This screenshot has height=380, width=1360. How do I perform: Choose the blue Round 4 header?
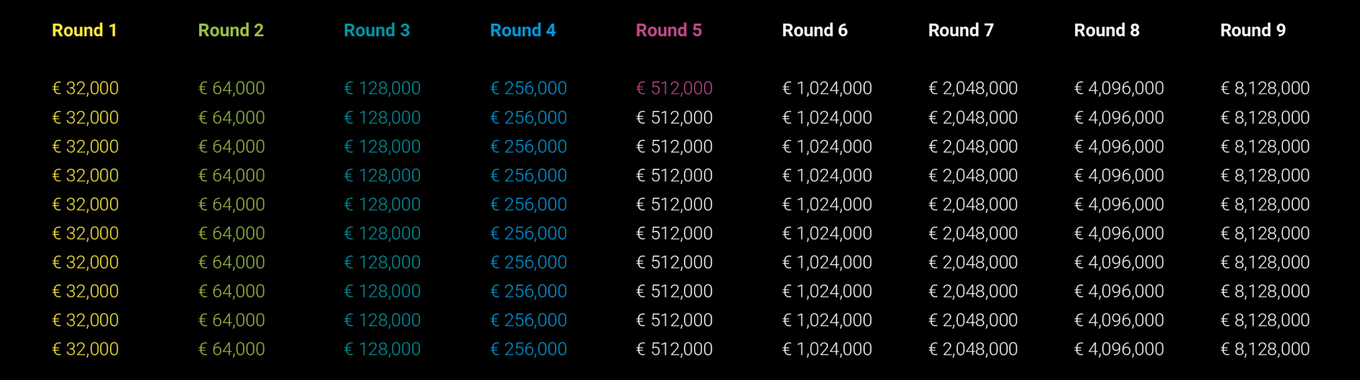523,30
